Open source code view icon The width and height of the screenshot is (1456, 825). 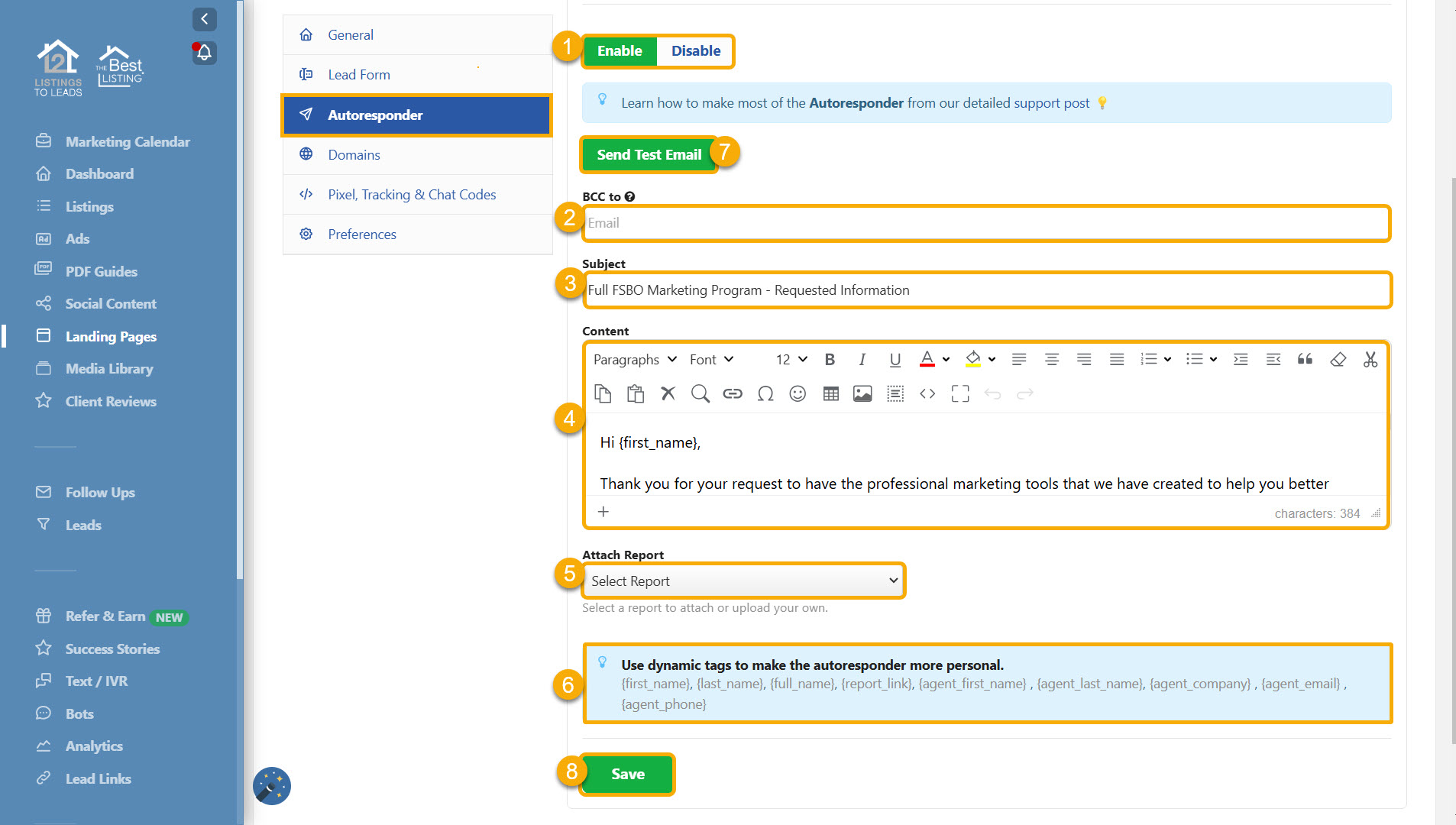pos(927,393)
